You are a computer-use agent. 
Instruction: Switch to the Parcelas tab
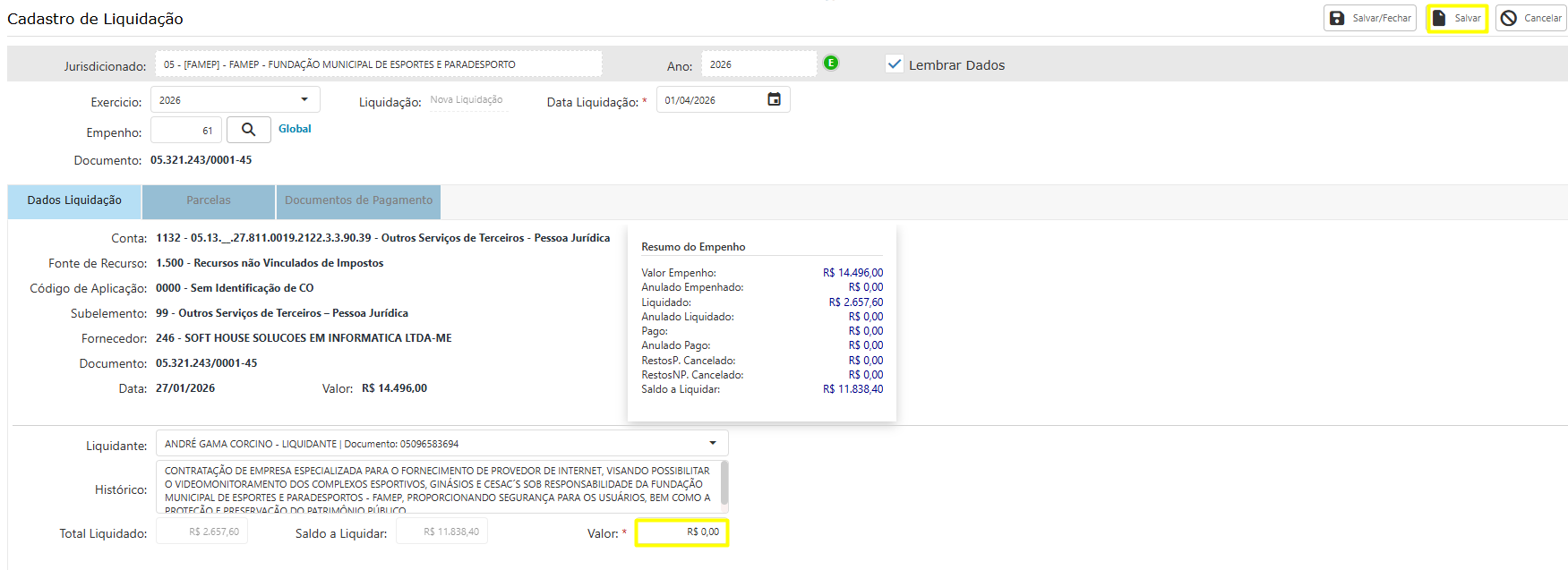tap(209, 200)
